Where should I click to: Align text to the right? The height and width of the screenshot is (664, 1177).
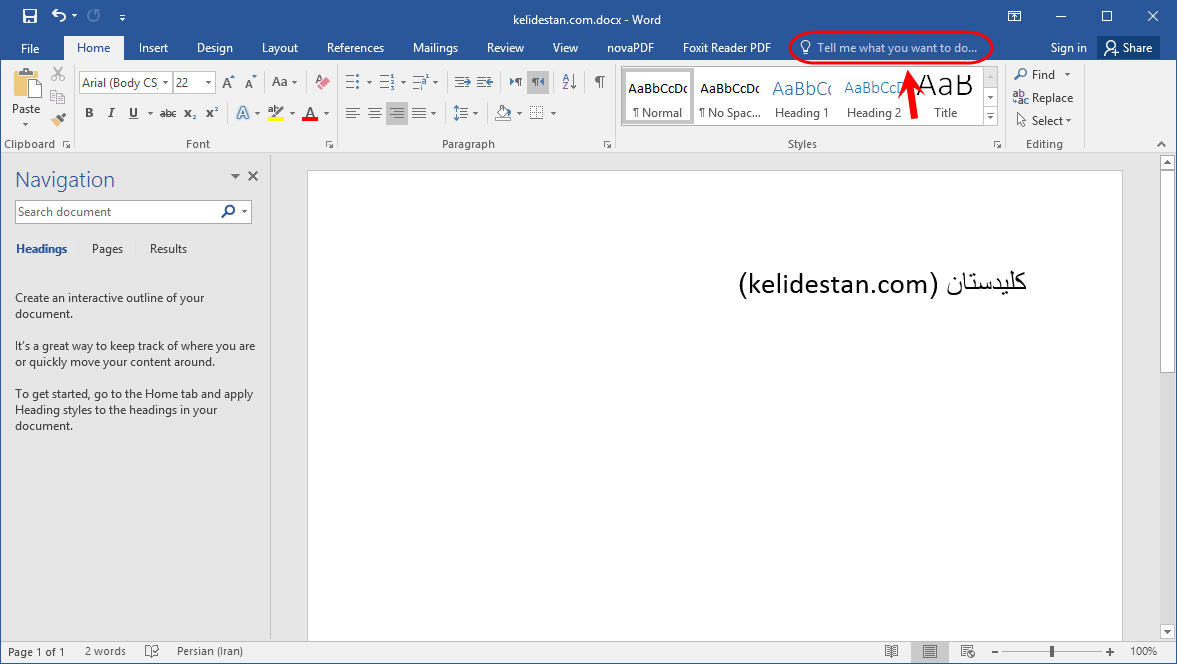tap(396, 113)
